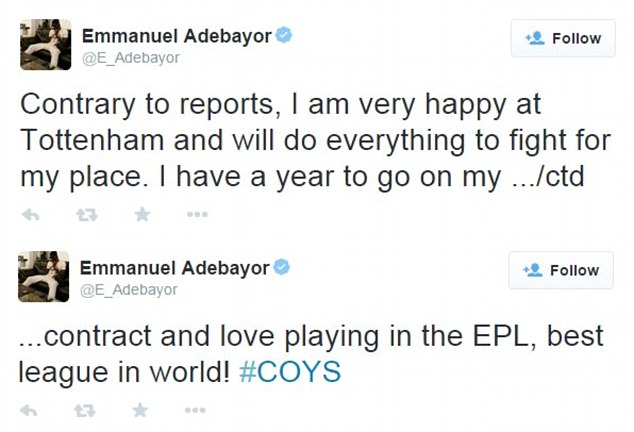
Task: Open the @E_Adebayor handle in the bottom tweet
Action: click(x=129, y=290)
